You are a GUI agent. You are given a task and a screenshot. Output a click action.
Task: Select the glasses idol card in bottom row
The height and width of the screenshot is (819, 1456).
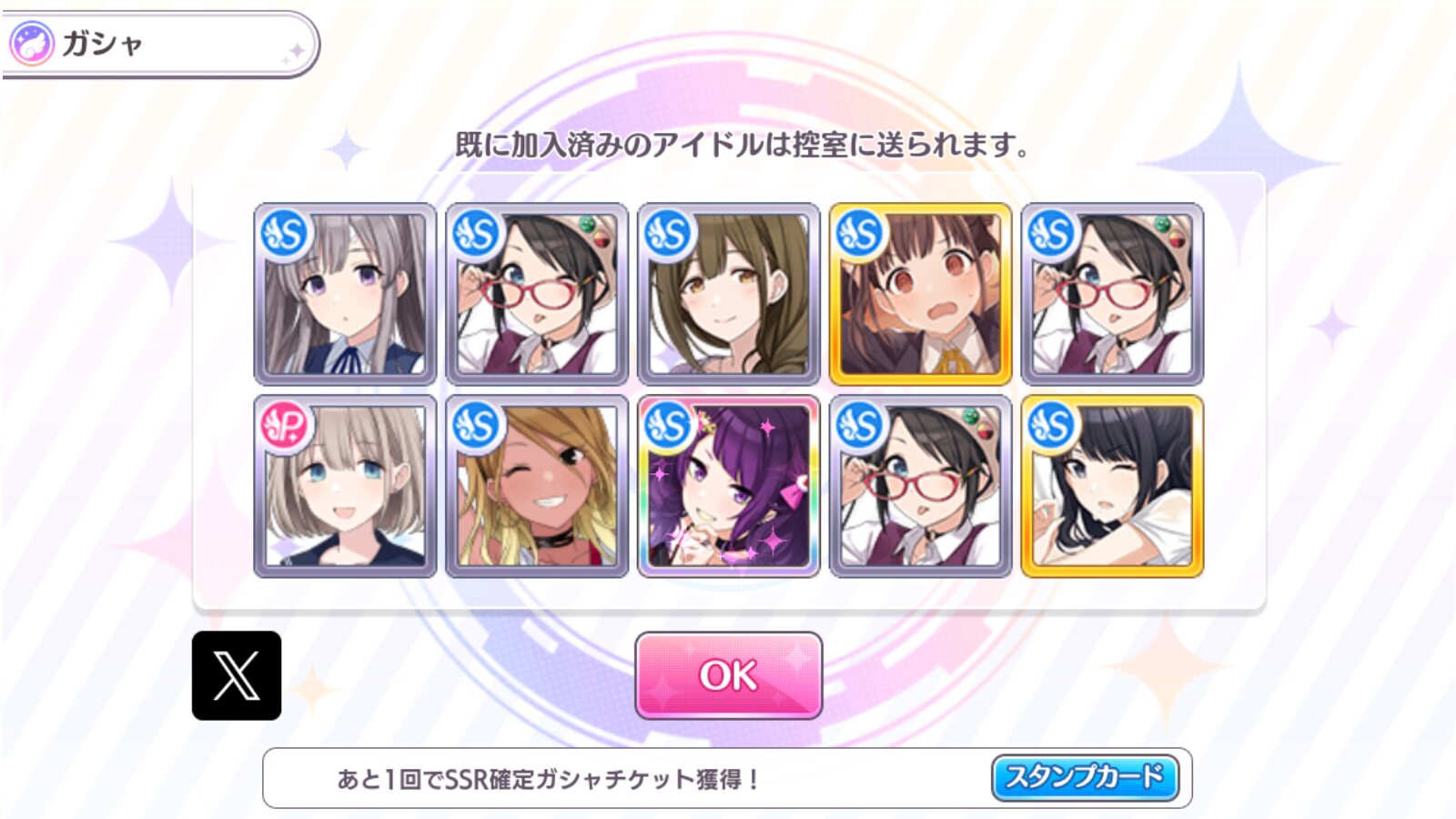tap(921, 486)
